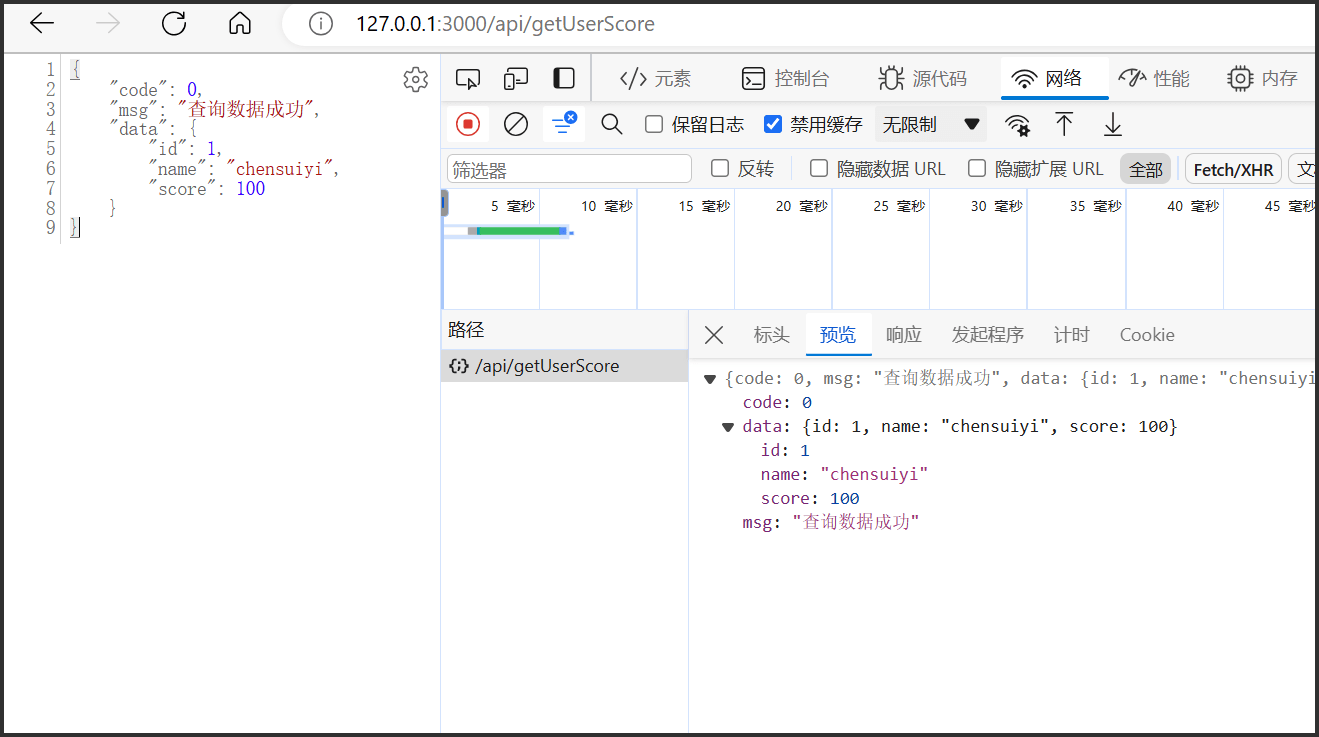Image resolution: width=1319 pixels, height=737 pixels.
Task: Open JSON viewer settings gear
Action: coord(416,80)
